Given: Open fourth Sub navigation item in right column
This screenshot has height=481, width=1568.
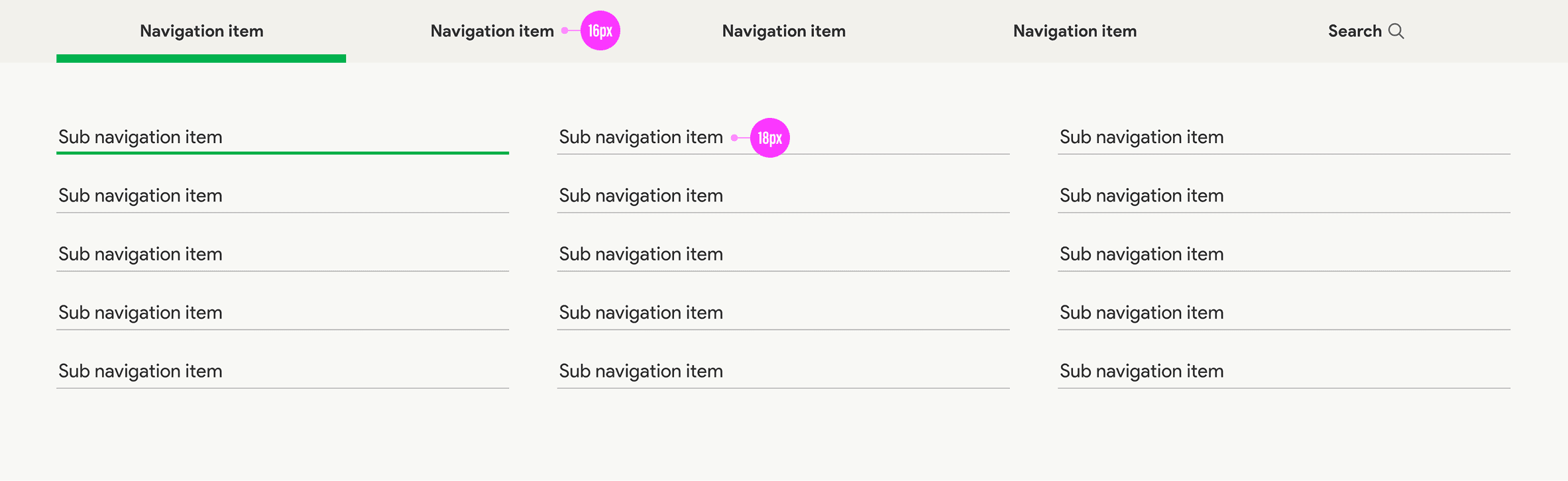Looking at the screenshot, I should point(1141,312).
